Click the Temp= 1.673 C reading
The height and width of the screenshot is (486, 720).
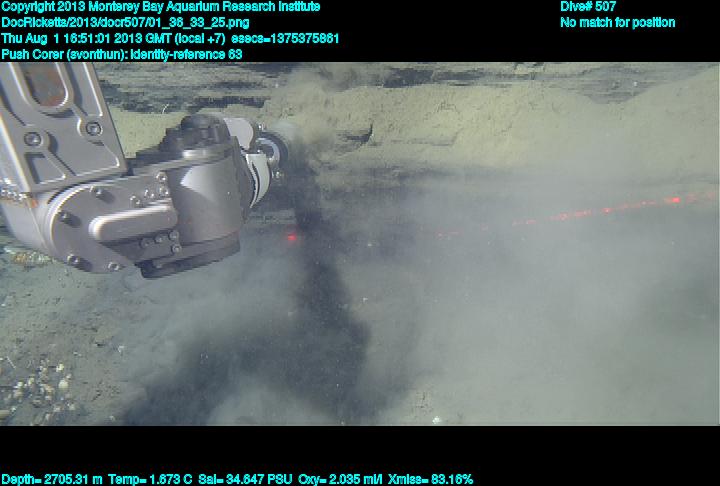coord(150,480)
